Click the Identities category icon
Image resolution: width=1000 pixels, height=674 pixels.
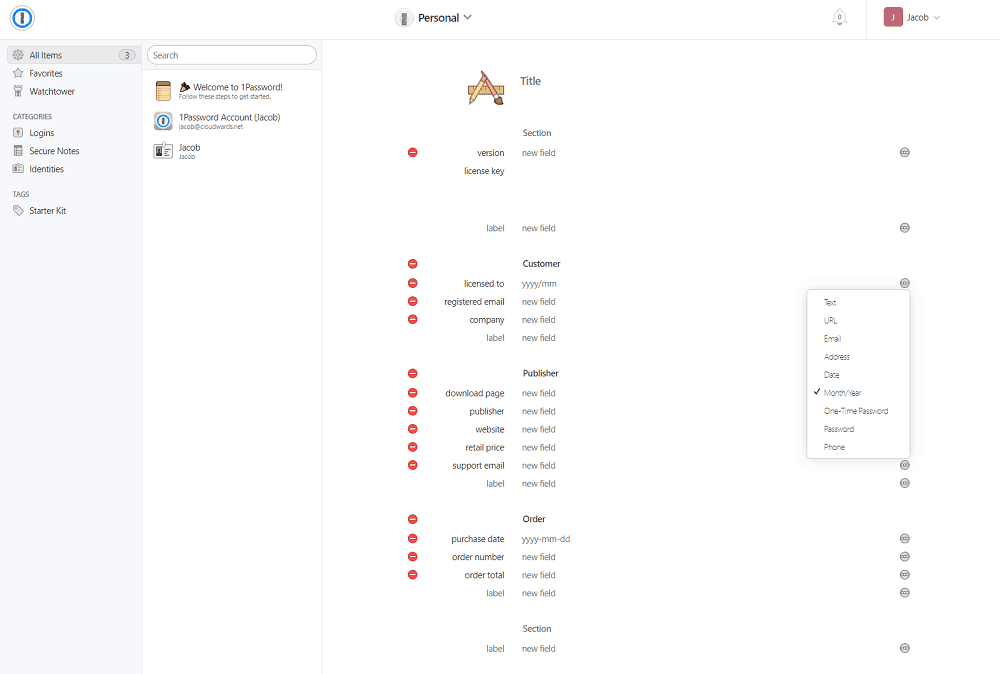click(18, 169)
